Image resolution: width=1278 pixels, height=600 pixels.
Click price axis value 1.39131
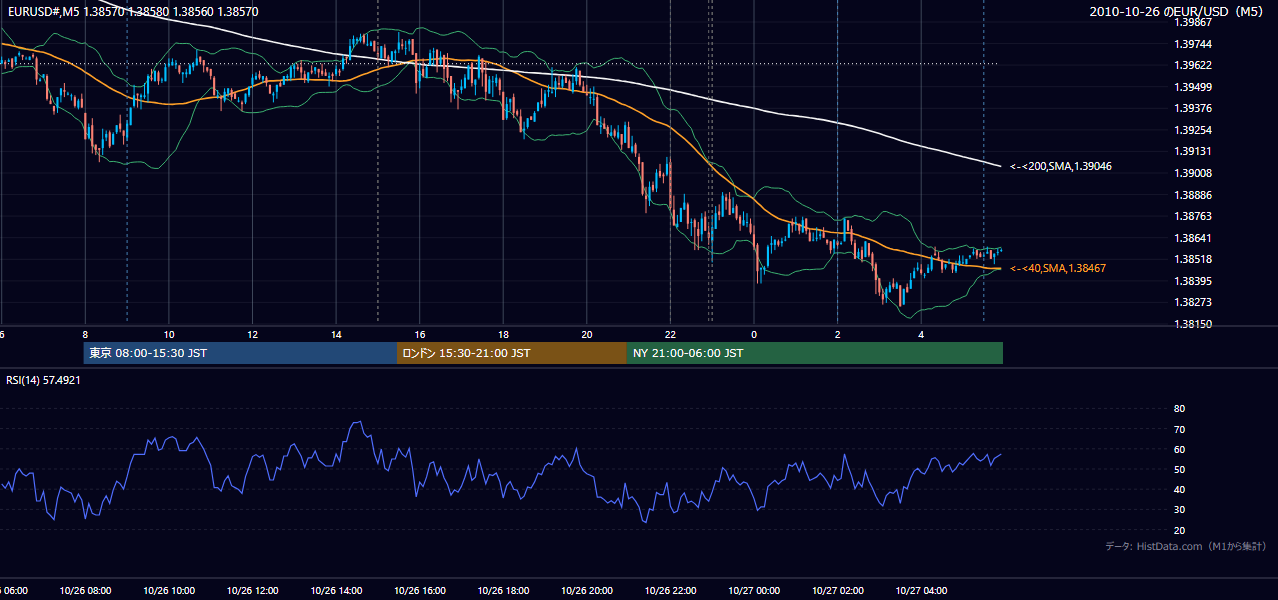pos(1192,151)
